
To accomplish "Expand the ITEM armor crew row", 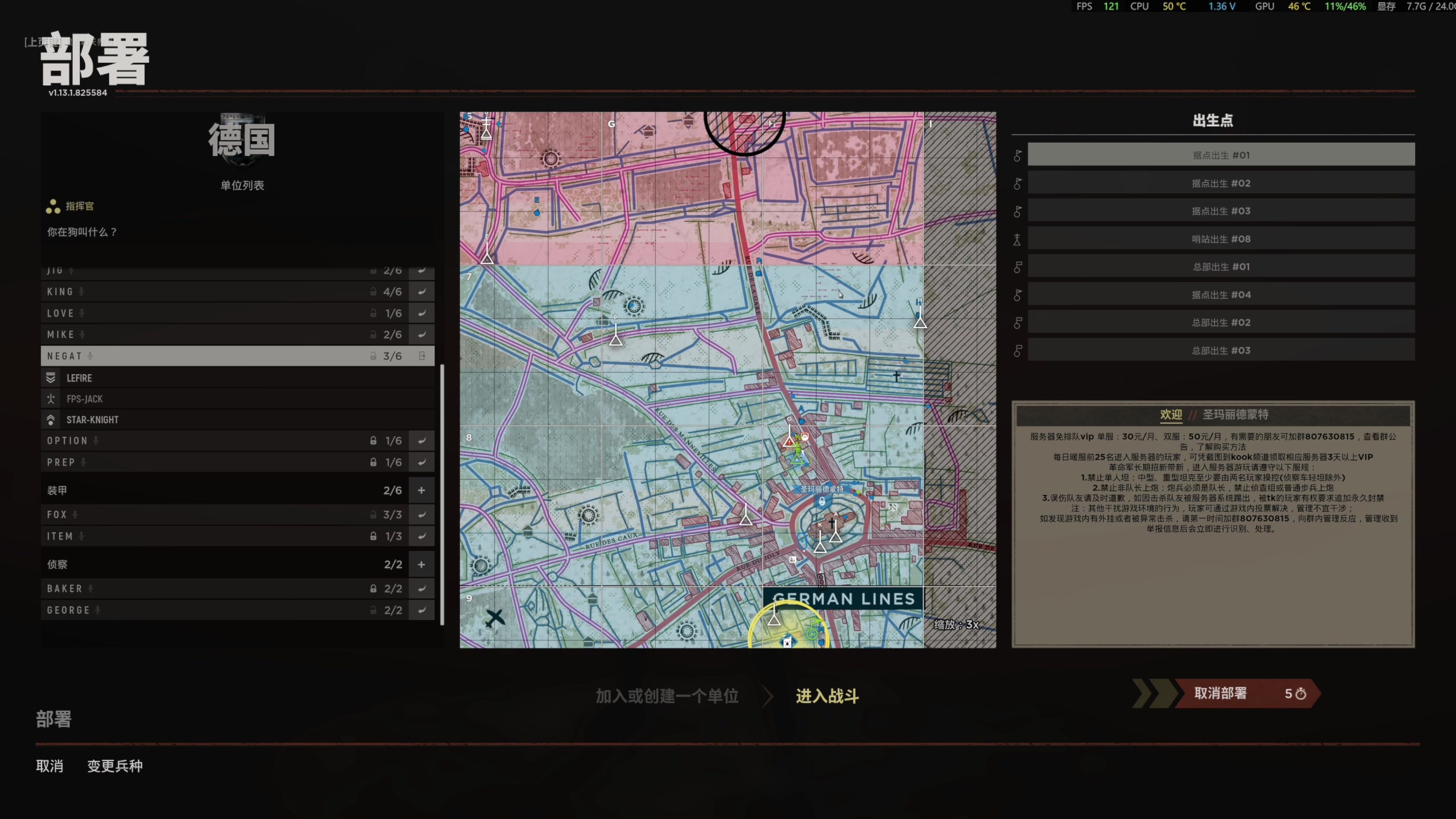I will point(225,536).
